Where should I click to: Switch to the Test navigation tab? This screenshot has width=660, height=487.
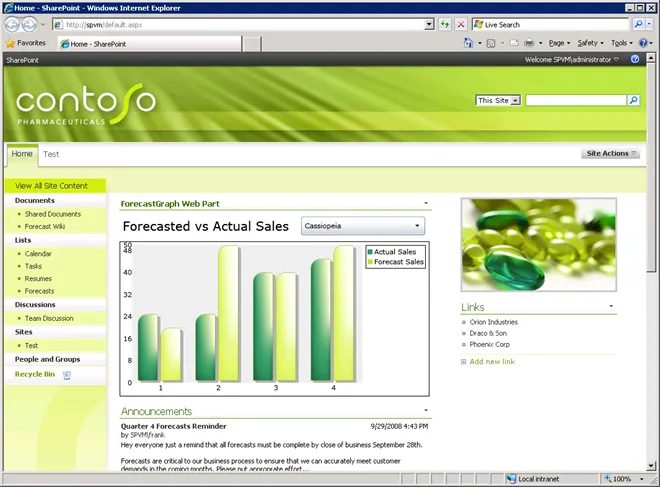[51, 155]
